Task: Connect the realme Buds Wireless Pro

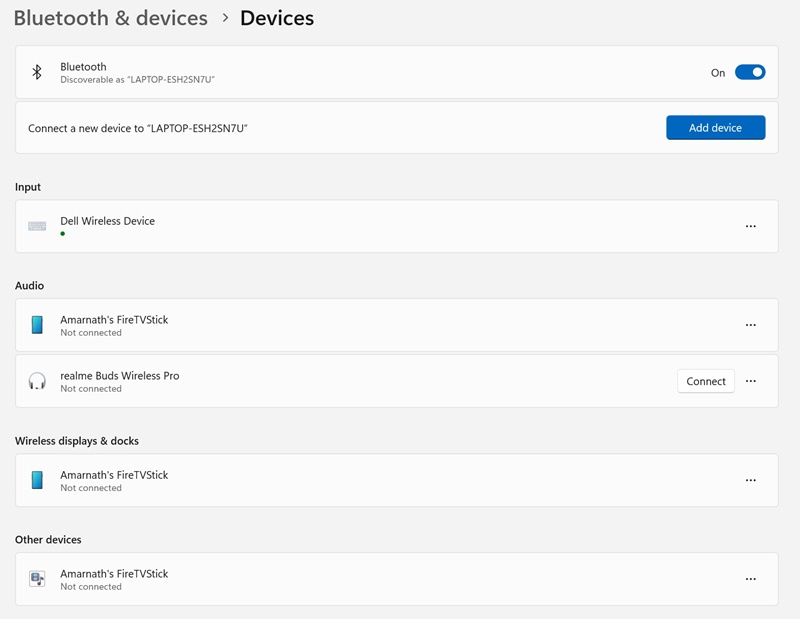Action: pos(705,381)
